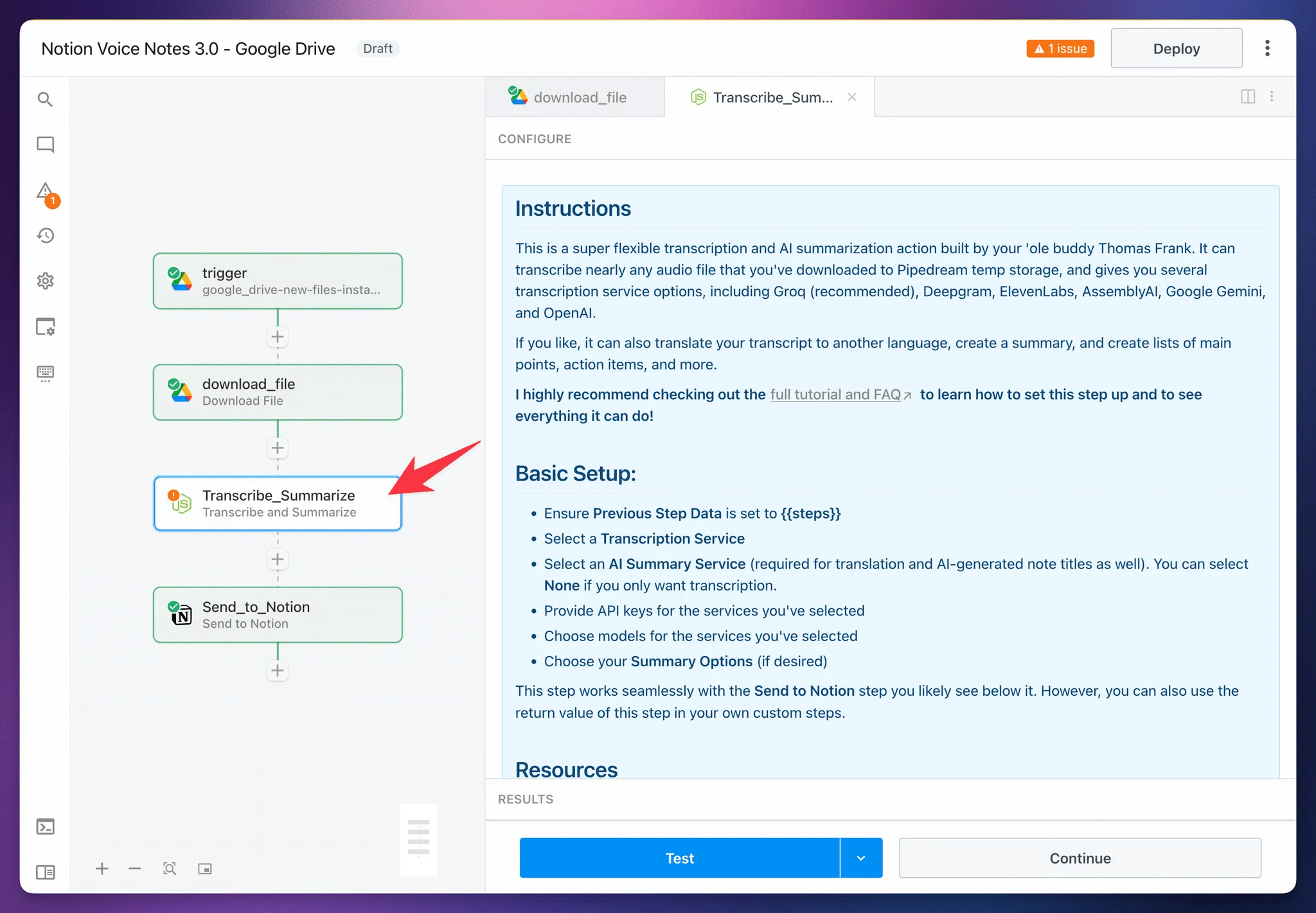Add step after Send_to_Notion
This screenshot has width=1316, height=913.
(278, 670)
